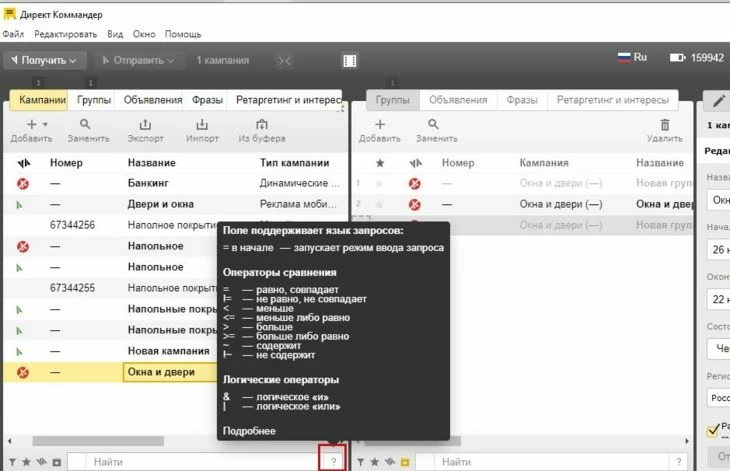Viewport: 730px width, 471px height.
Task: Open the Вид menu
Action: (115, 34)
